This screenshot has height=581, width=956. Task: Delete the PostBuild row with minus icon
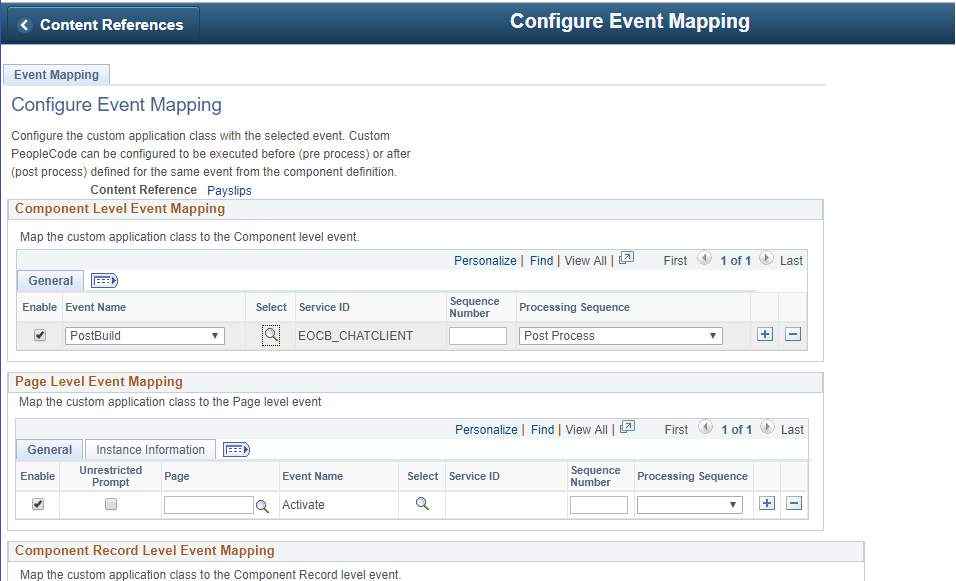pyautogui.click(x=793, y=334)
